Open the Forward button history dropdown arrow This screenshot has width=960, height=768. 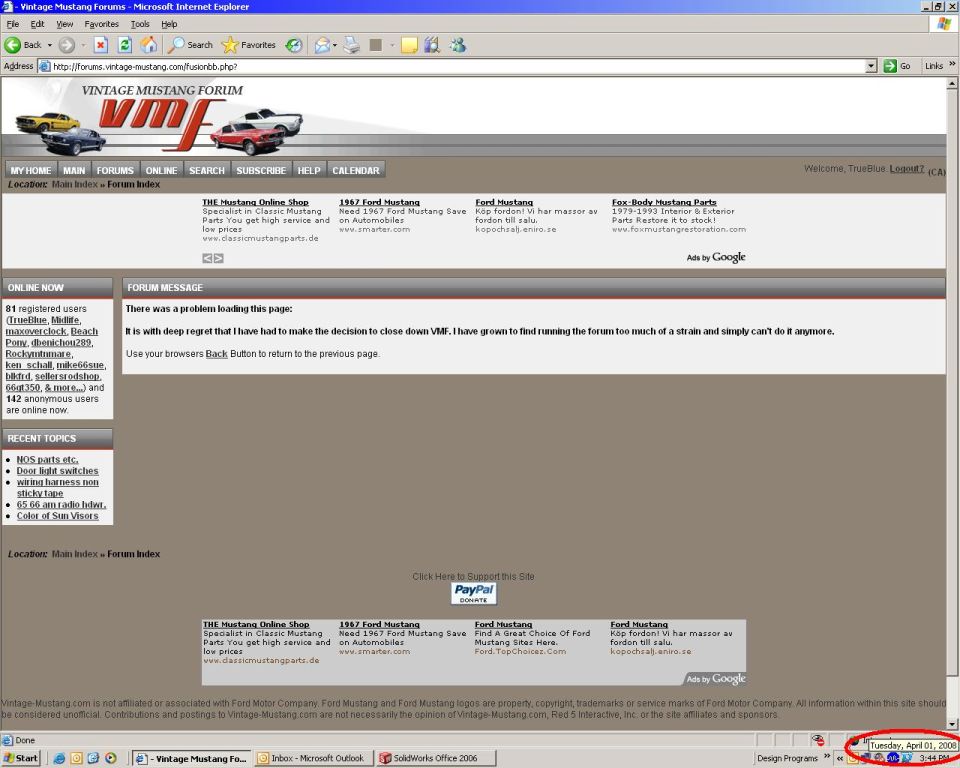click(83, 45)
